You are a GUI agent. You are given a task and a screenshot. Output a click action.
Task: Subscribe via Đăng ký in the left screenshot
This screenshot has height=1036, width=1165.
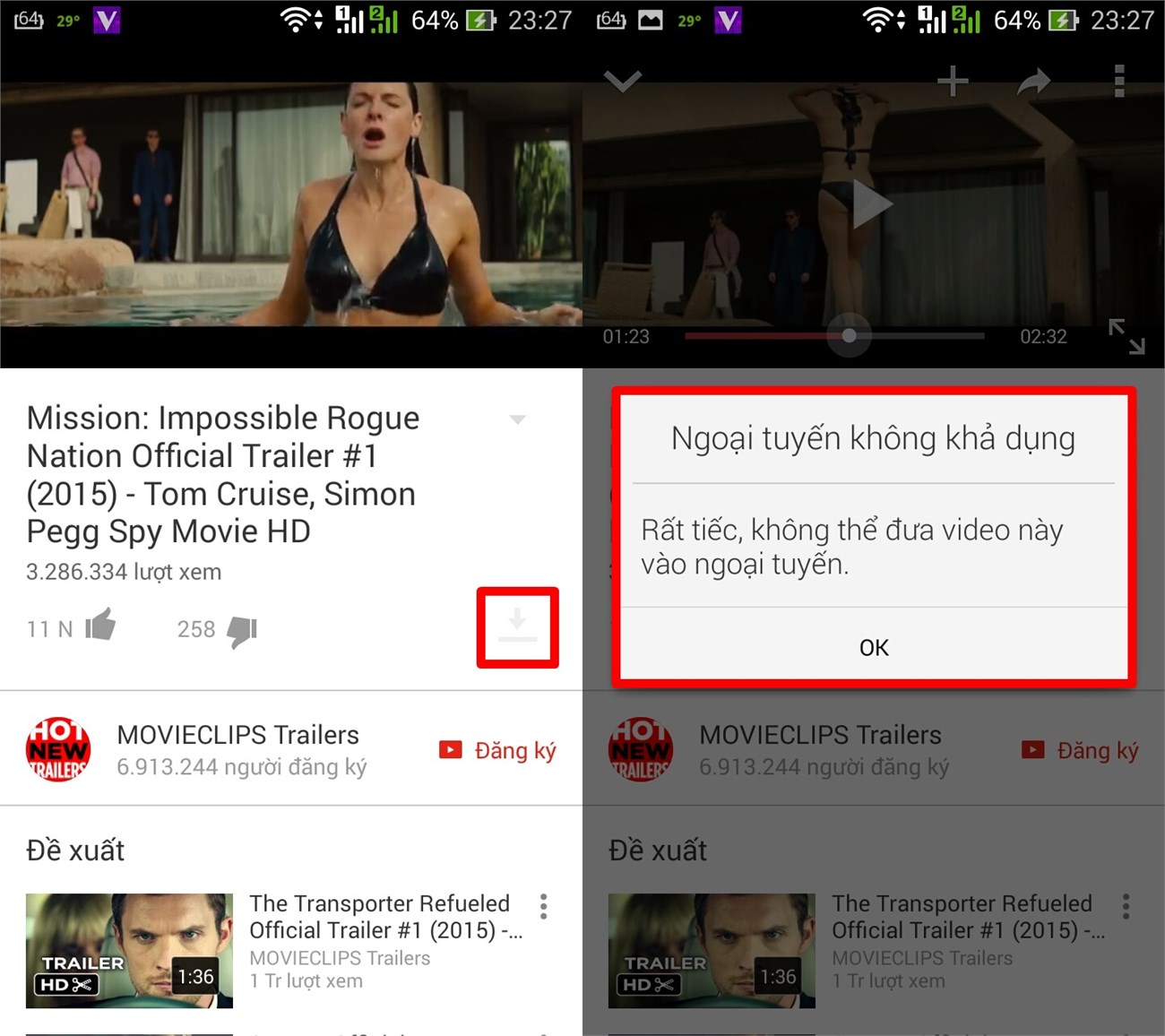pyautogui.click(x=497, y=750)
